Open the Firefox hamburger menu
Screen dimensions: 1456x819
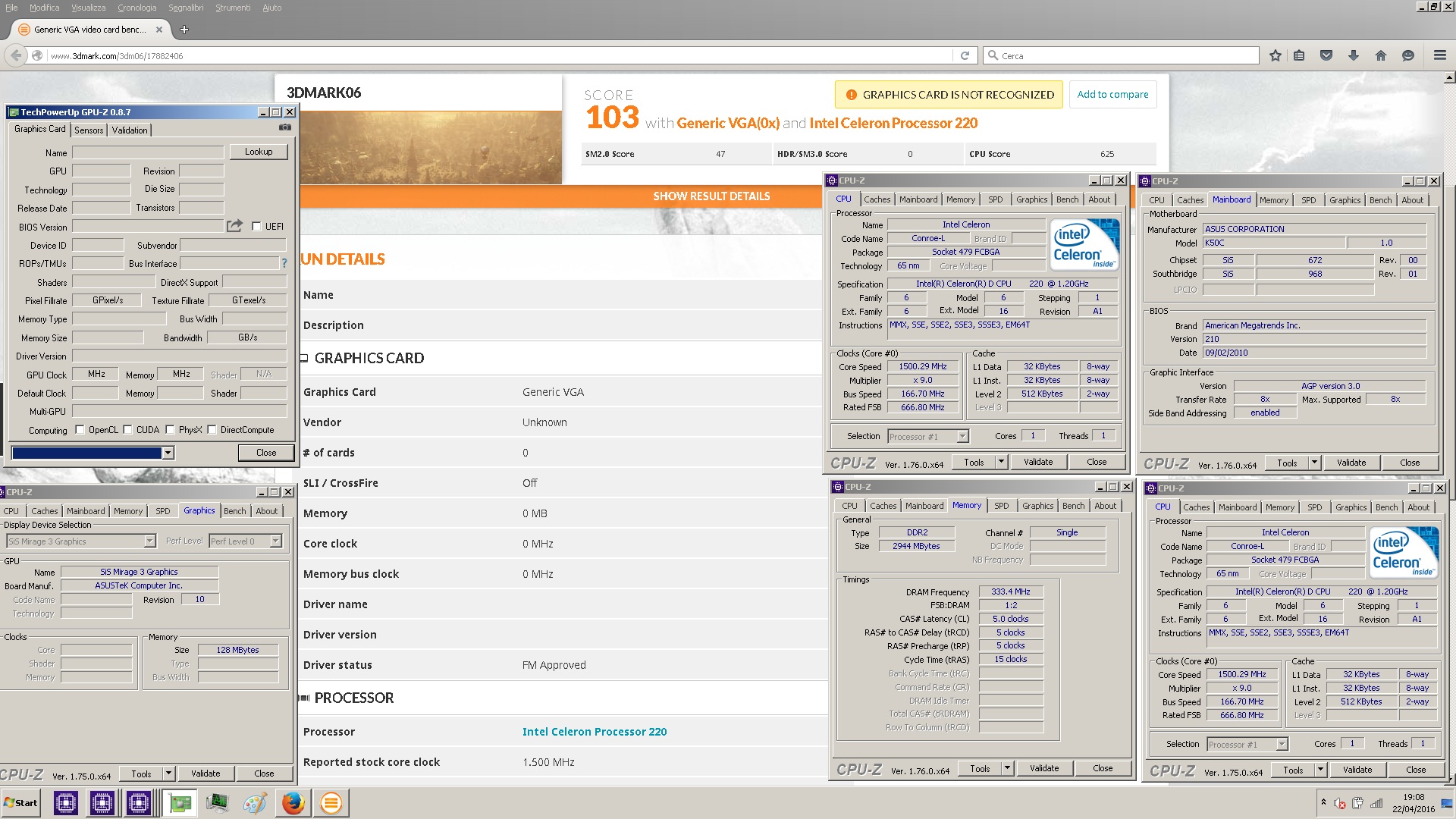tap(1439, 55)
